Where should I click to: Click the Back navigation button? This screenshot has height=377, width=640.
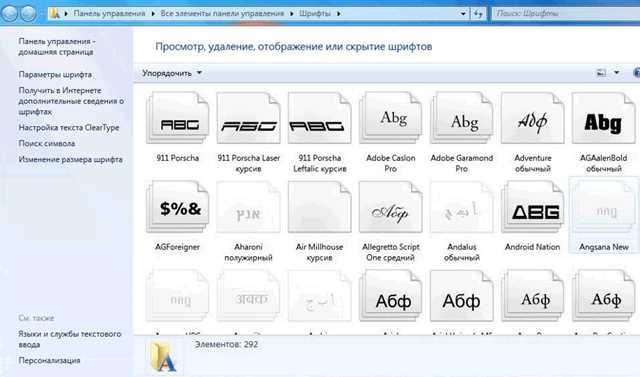click(10, 13)
